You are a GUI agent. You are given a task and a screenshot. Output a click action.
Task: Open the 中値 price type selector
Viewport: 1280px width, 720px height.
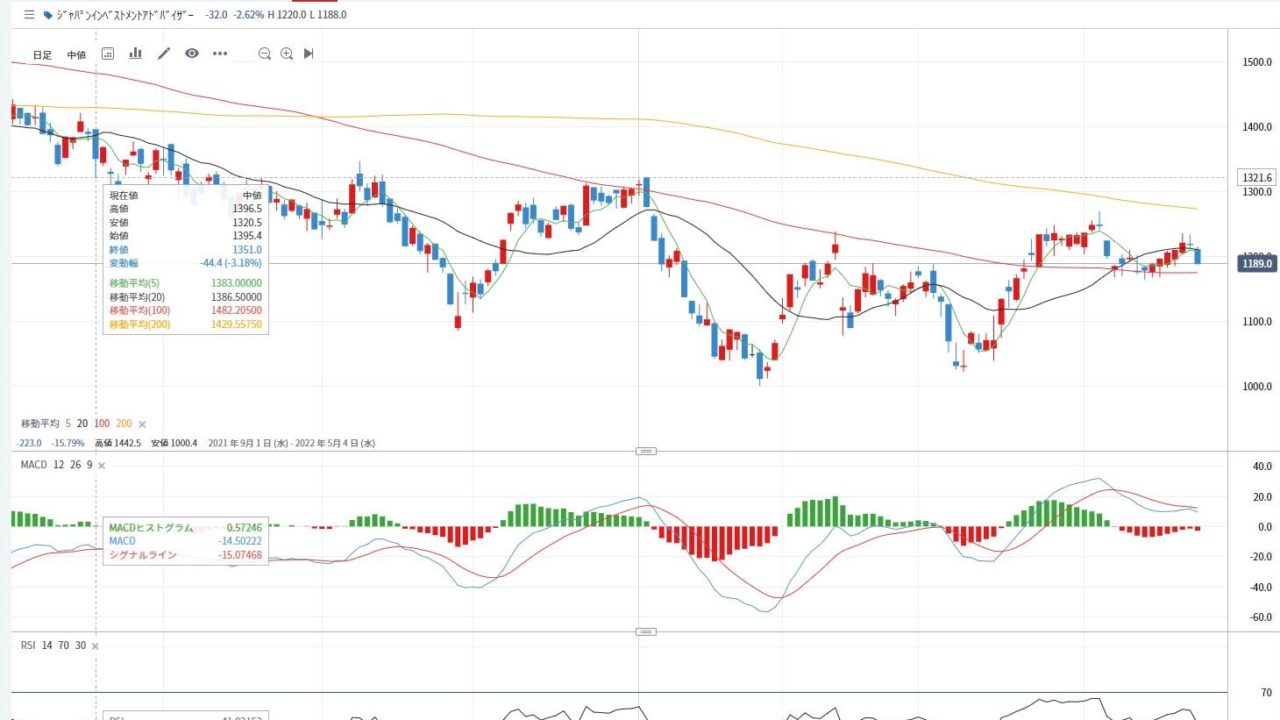pos(76,55)
